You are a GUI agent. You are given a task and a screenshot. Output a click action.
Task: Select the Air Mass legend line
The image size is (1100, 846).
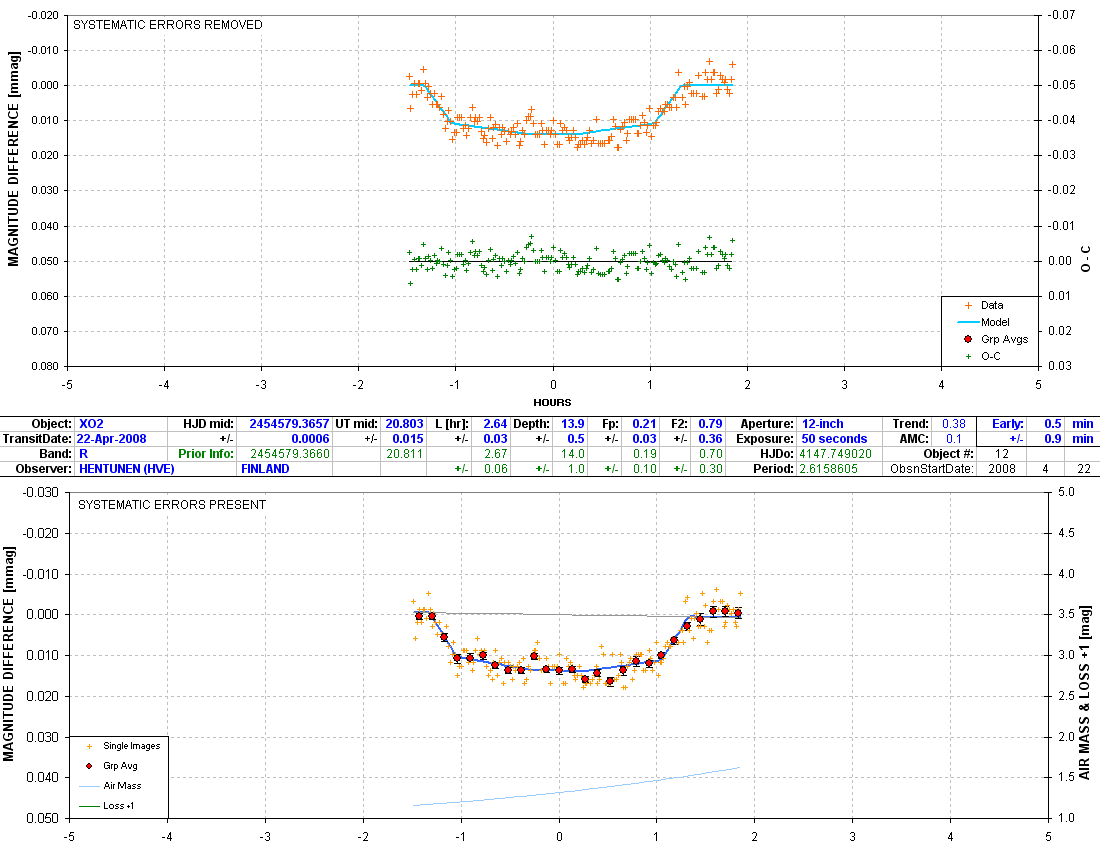coord(89,785)
